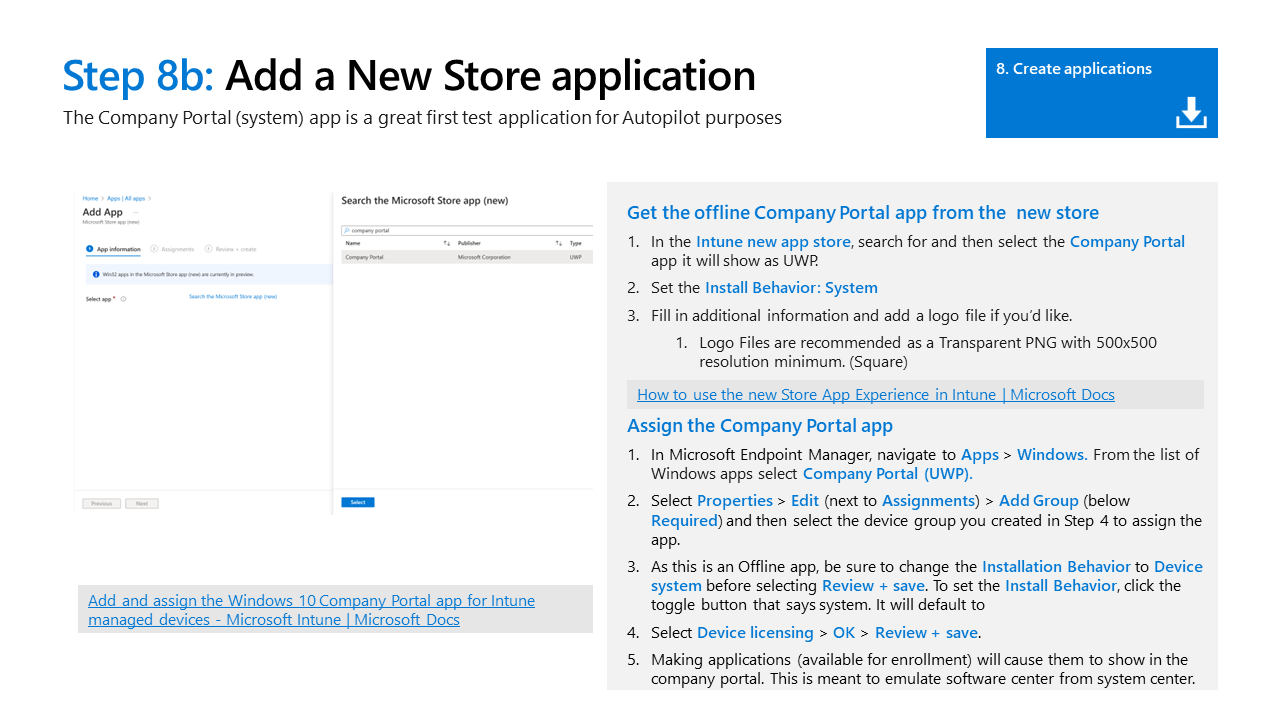Click Company Portal (UWP). text in step 1
Image resolution: width=1280 pixels, height=720 pixels.
pyautogui.click(x=888, y=474)
